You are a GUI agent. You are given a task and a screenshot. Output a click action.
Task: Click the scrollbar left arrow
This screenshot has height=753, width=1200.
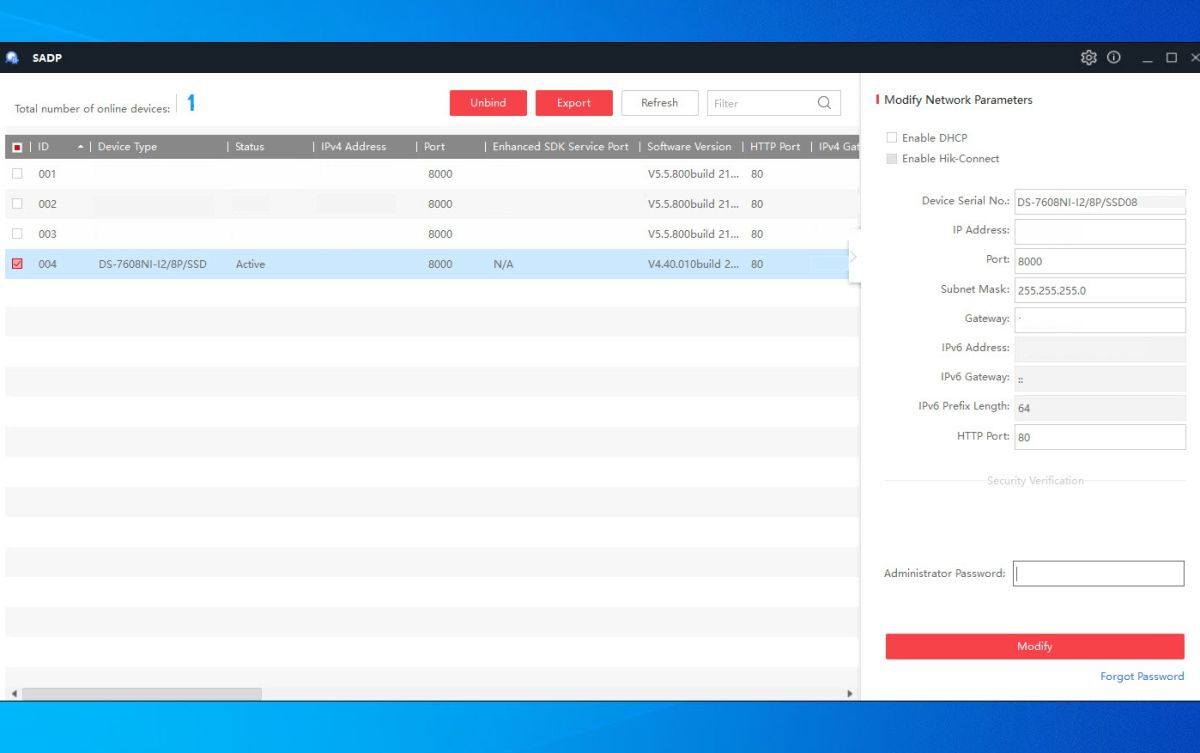(14, 693)
